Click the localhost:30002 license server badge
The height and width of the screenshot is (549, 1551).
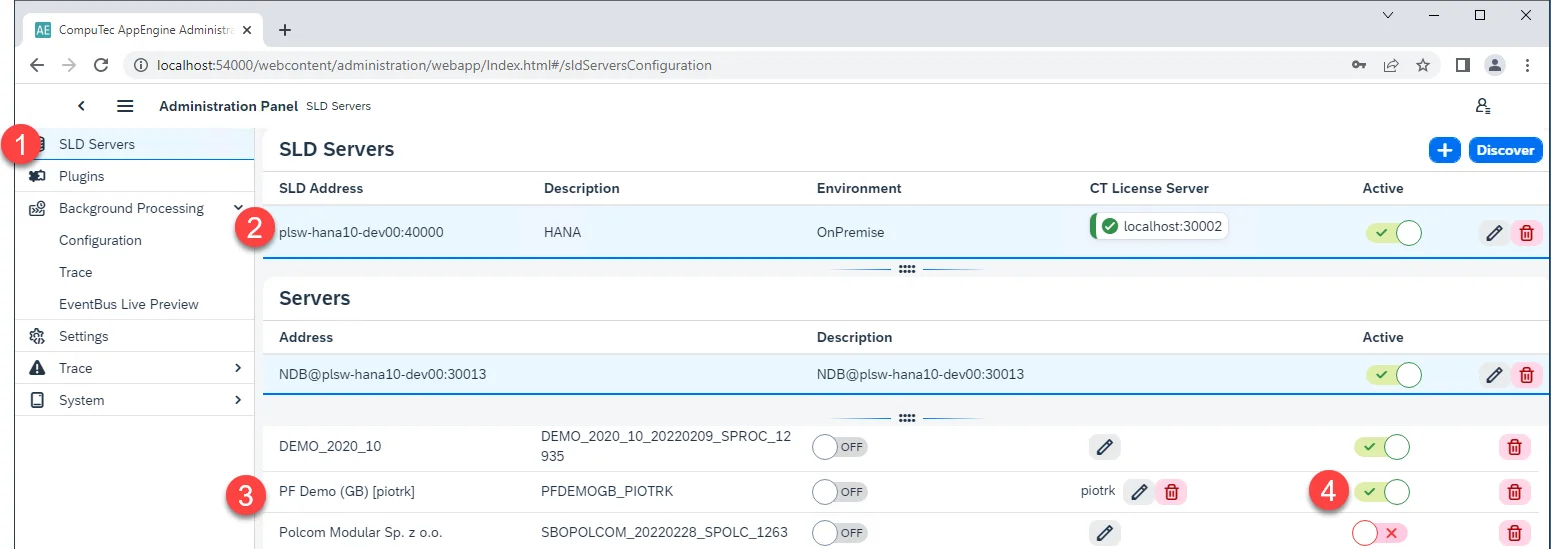pyautogui.click(x=1160, y=226)
